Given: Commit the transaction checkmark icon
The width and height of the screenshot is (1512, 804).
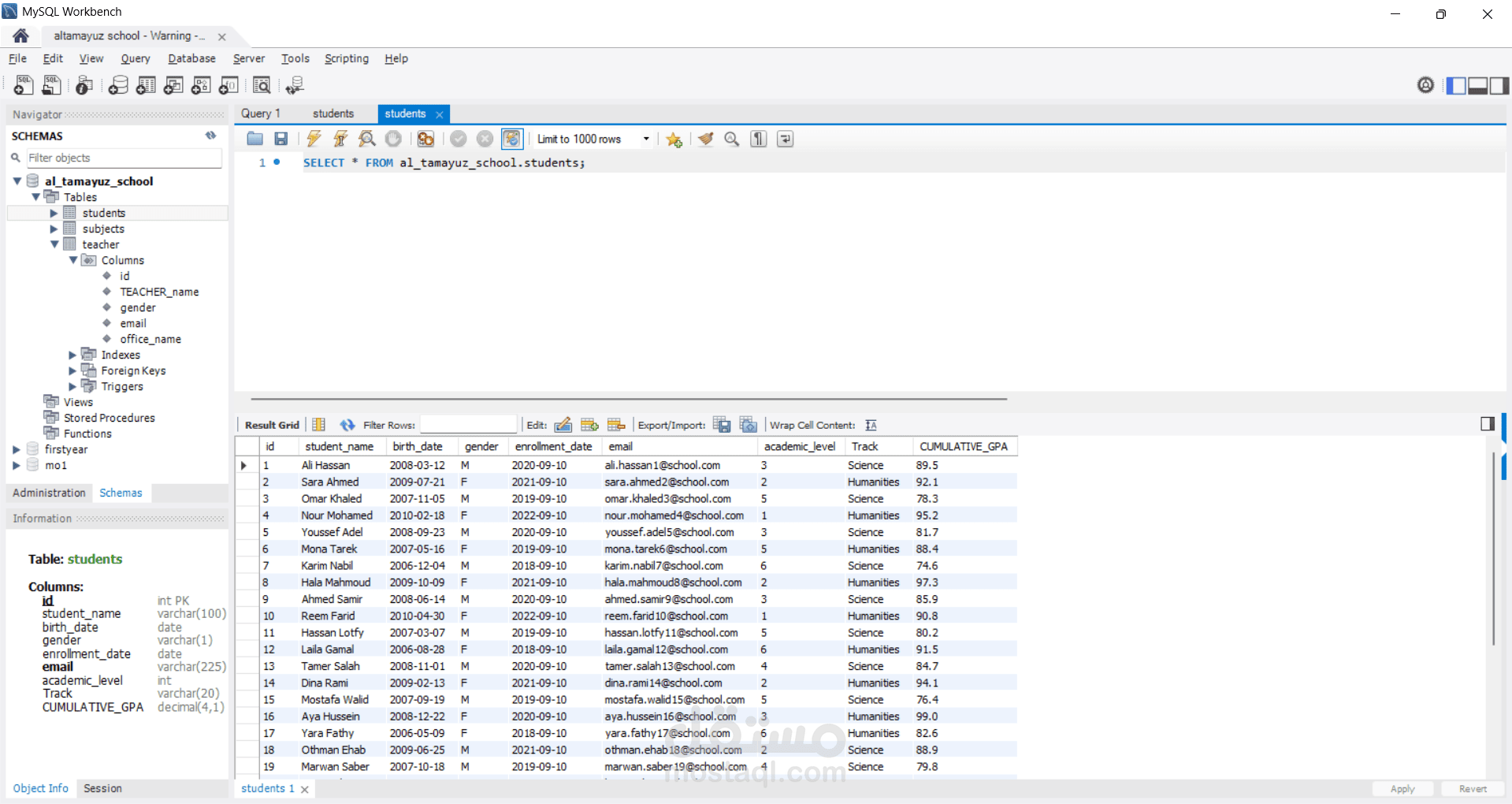Looking at the screenshot, I should [x=459, y=139].
